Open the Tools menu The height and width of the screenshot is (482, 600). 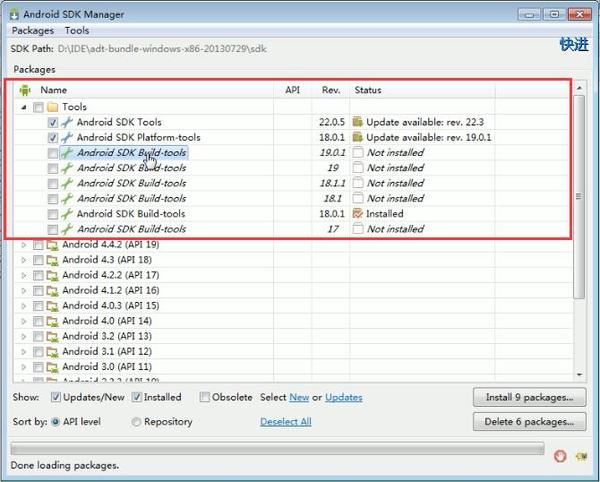[x=77, y=31]
